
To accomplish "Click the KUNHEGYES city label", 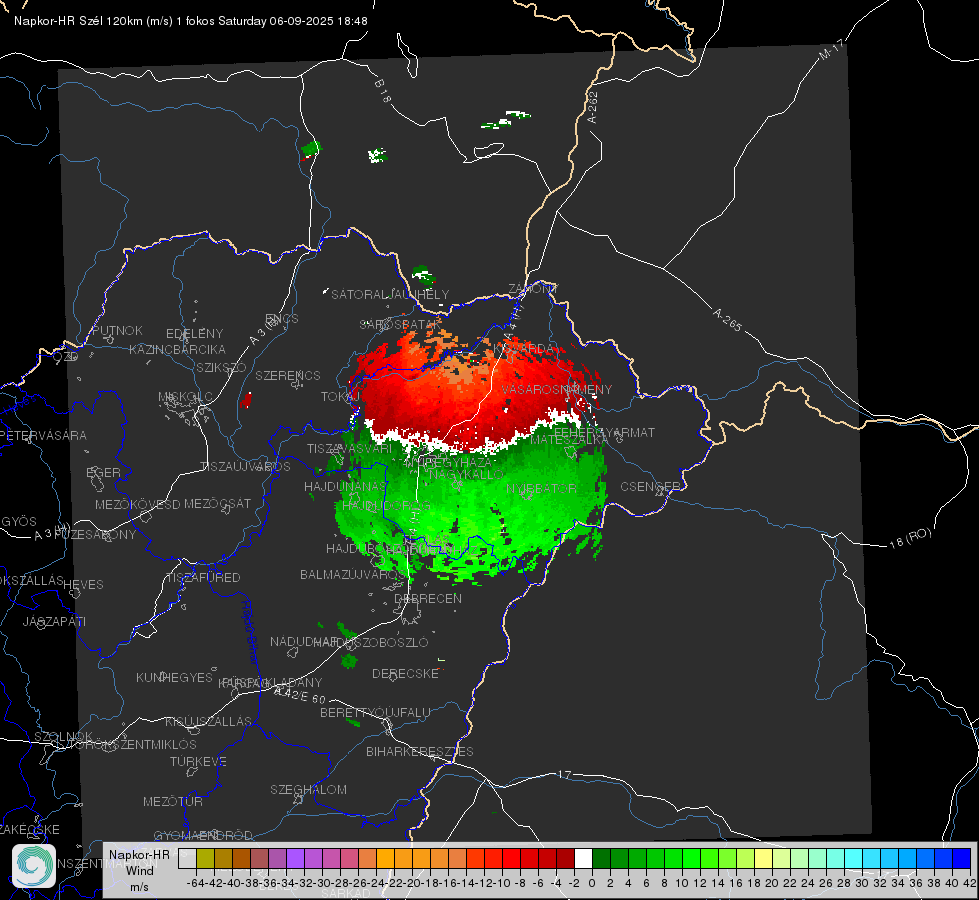I will (174, 678).
